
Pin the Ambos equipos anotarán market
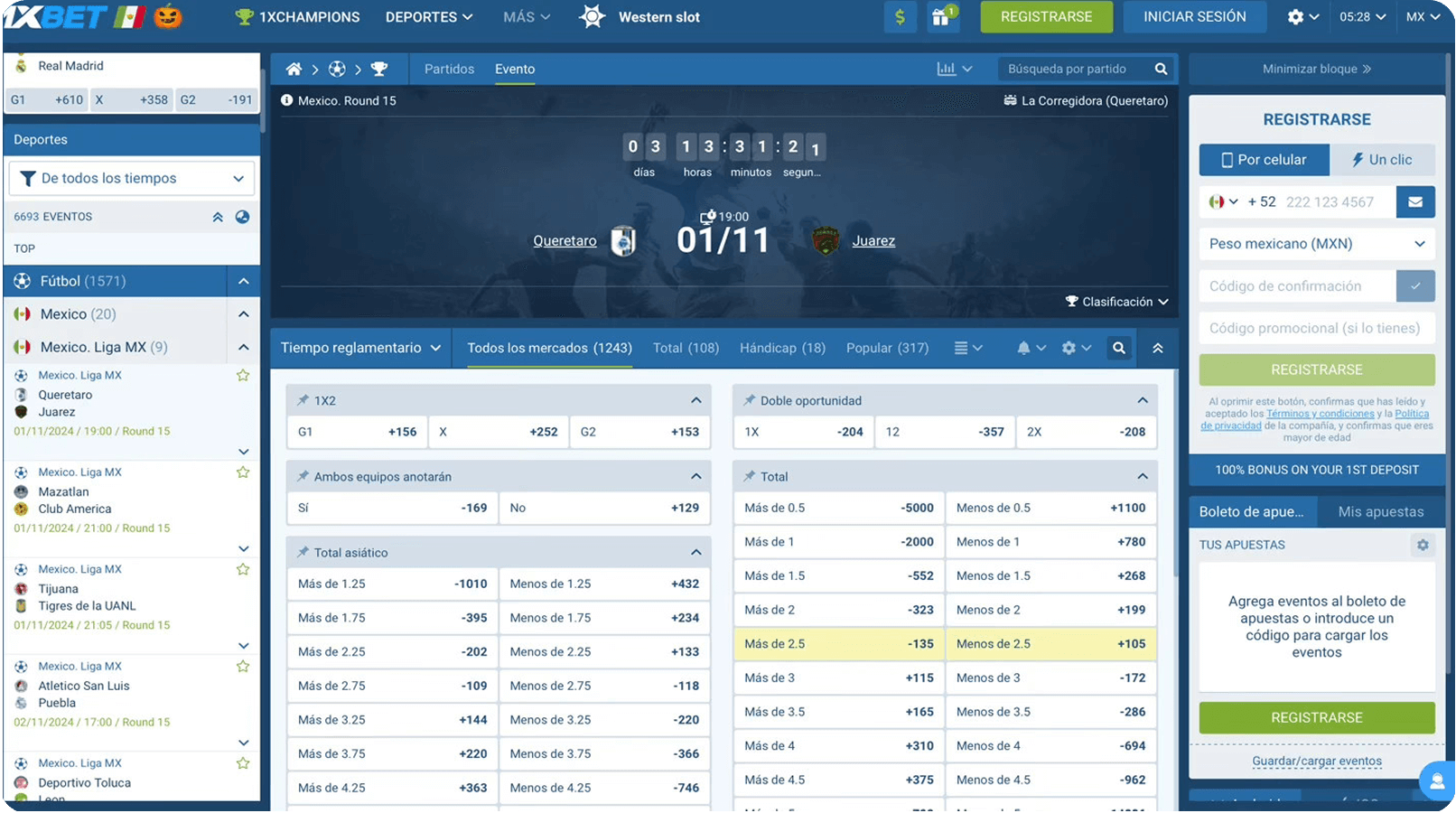coord(303,476)
